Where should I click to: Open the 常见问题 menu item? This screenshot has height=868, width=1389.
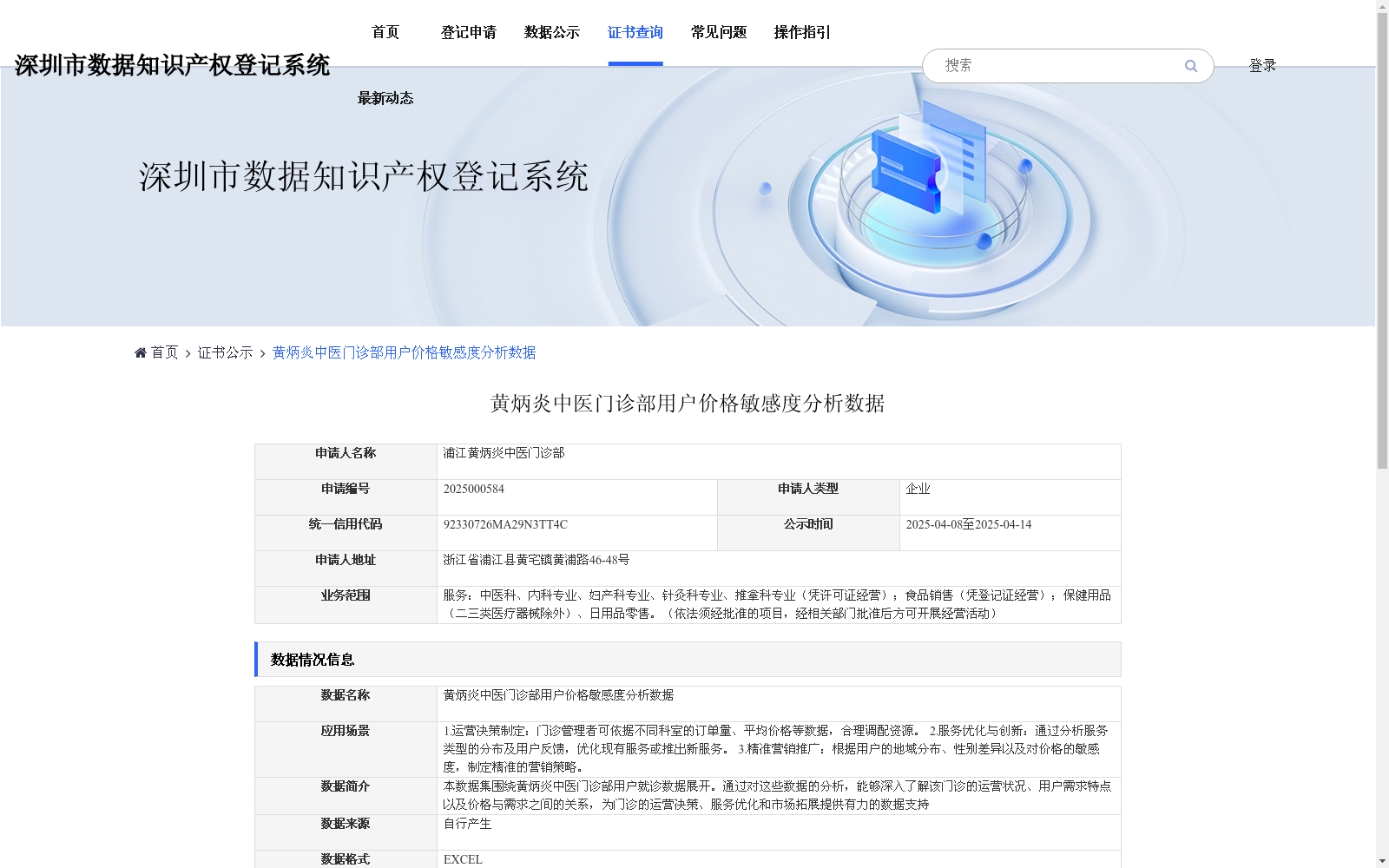[719, 32]
